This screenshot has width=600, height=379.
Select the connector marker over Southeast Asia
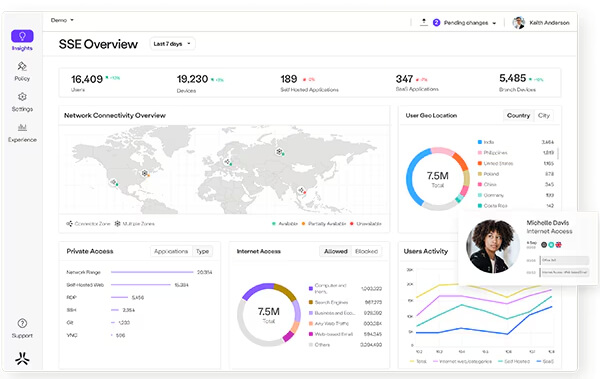coord(302,190)
